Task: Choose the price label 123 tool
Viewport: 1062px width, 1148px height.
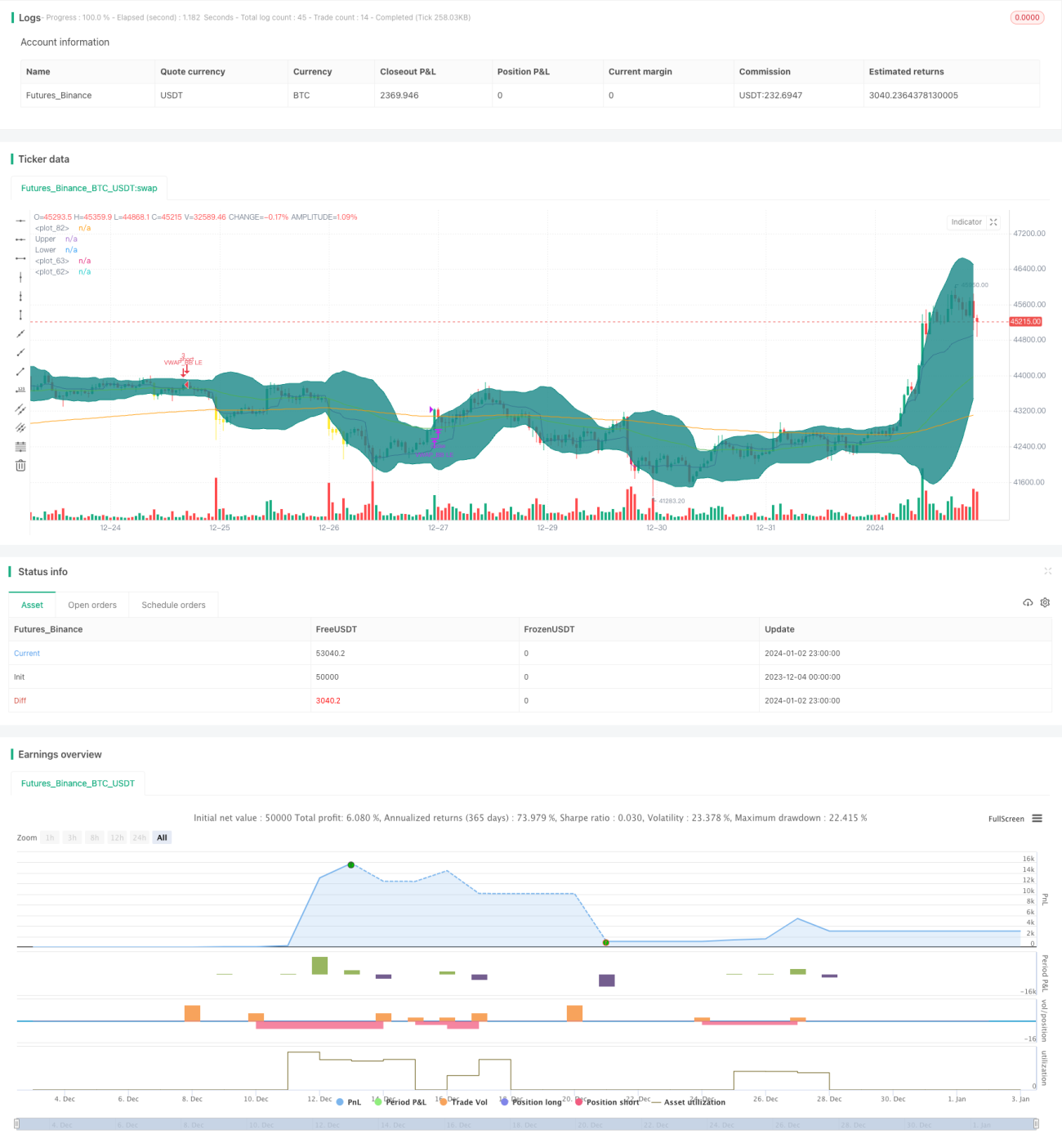Action: [20, 390]
